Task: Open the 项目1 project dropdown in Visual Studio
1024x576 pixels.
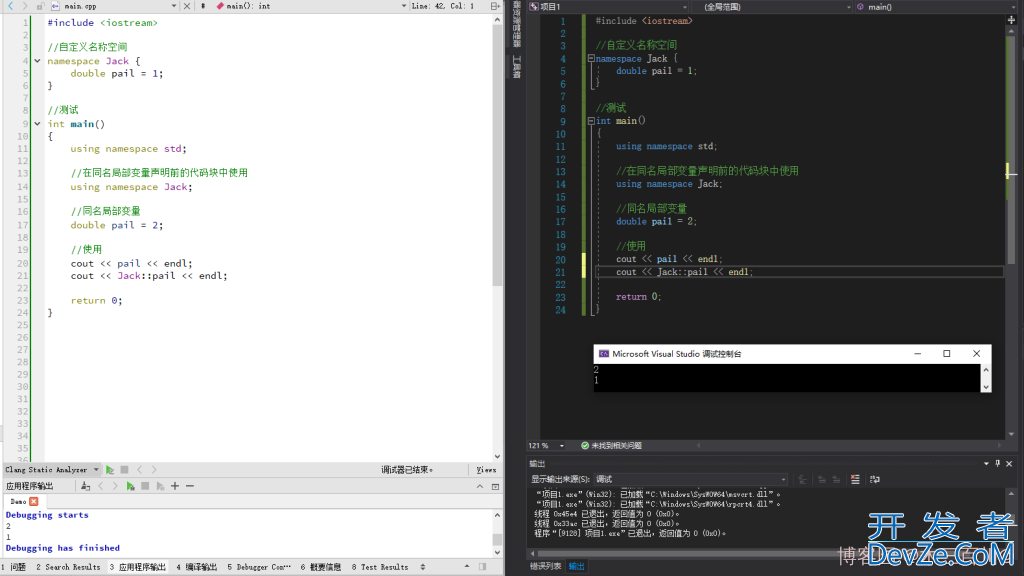Action: pyautogui.click(x=608, y=7)
